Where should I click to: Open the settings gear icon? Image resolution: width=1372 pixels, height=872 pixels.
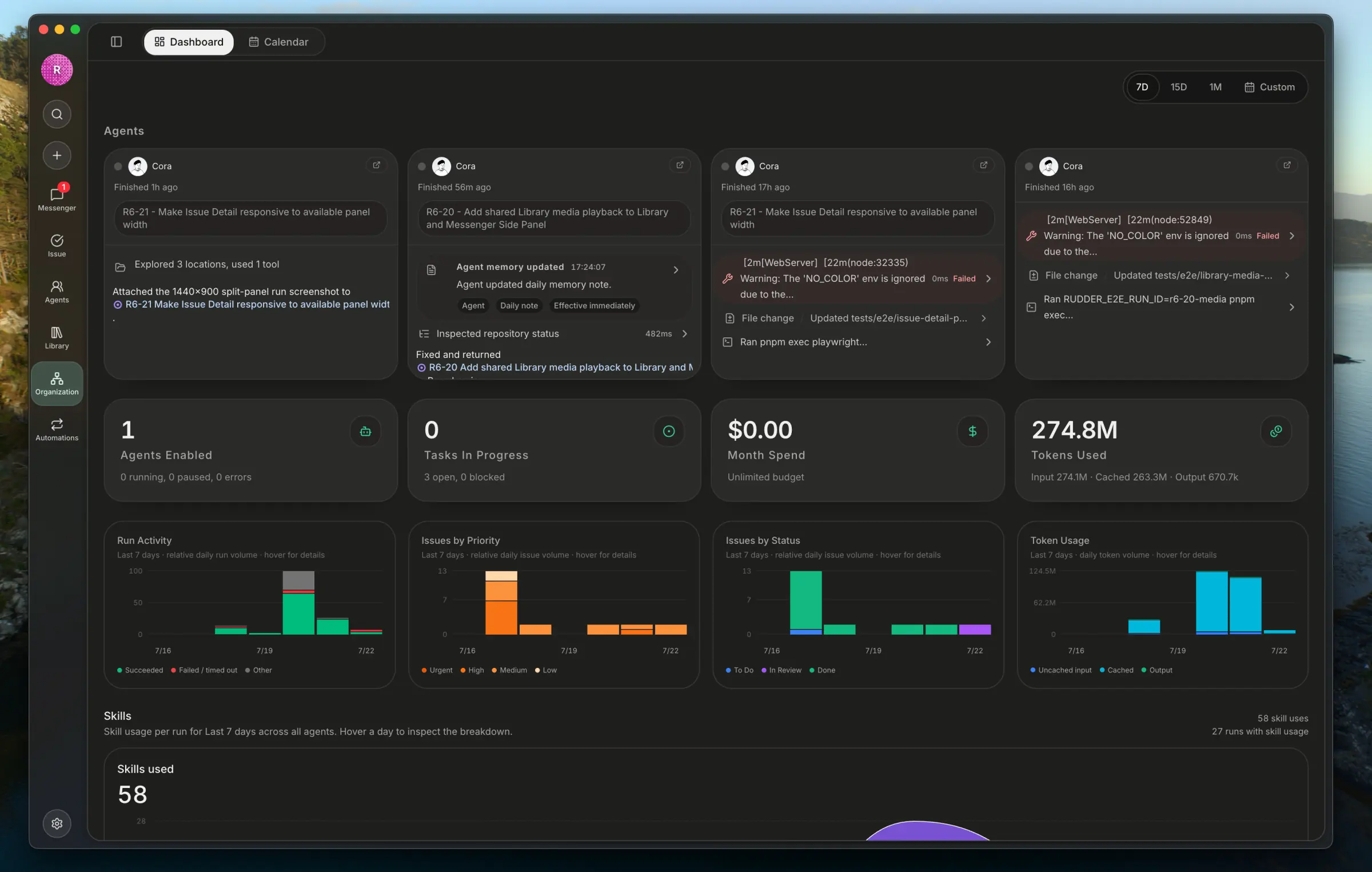tap(57, 823)
